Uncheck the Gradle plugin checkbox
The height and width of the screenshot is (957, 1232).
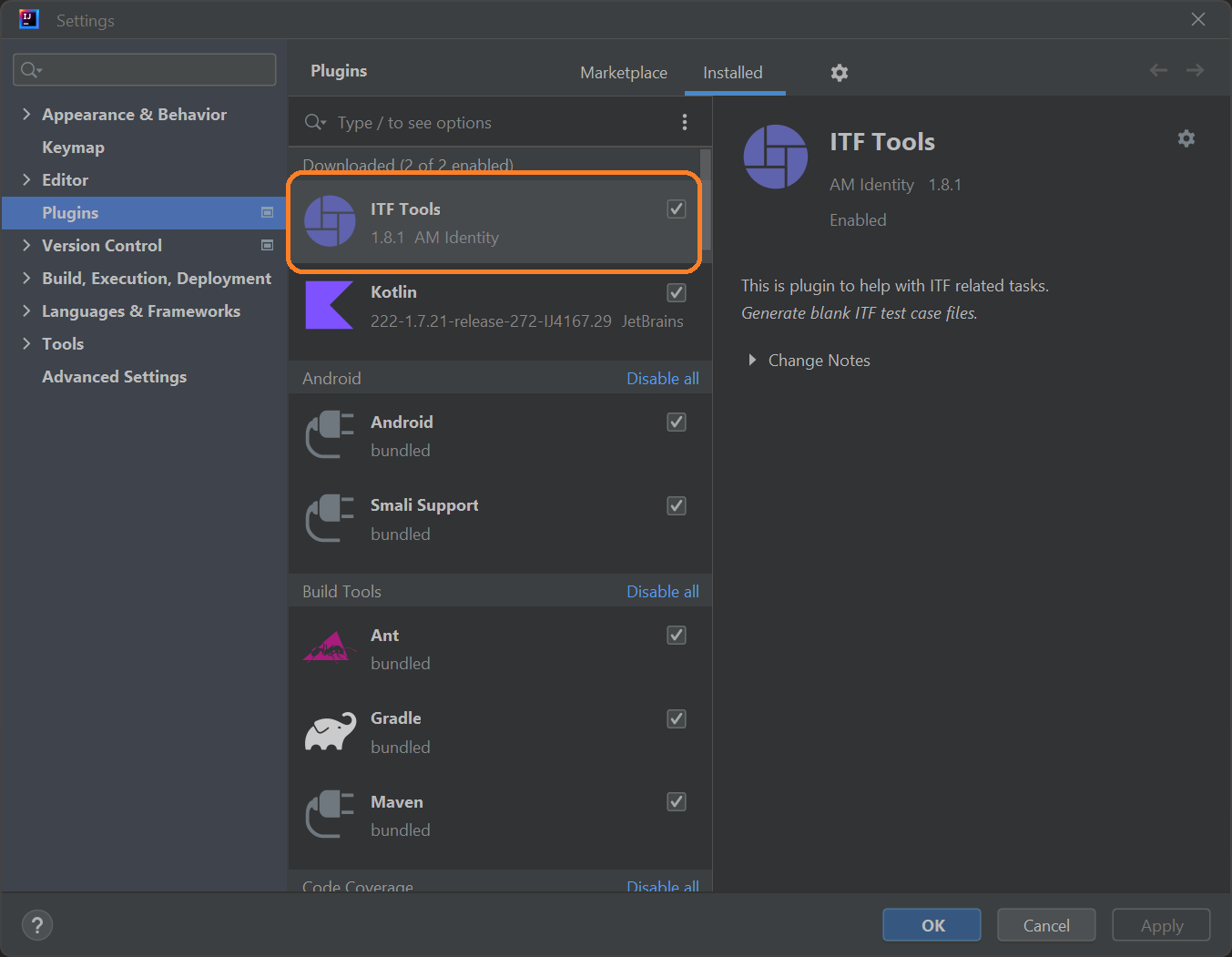coord(677,718)
